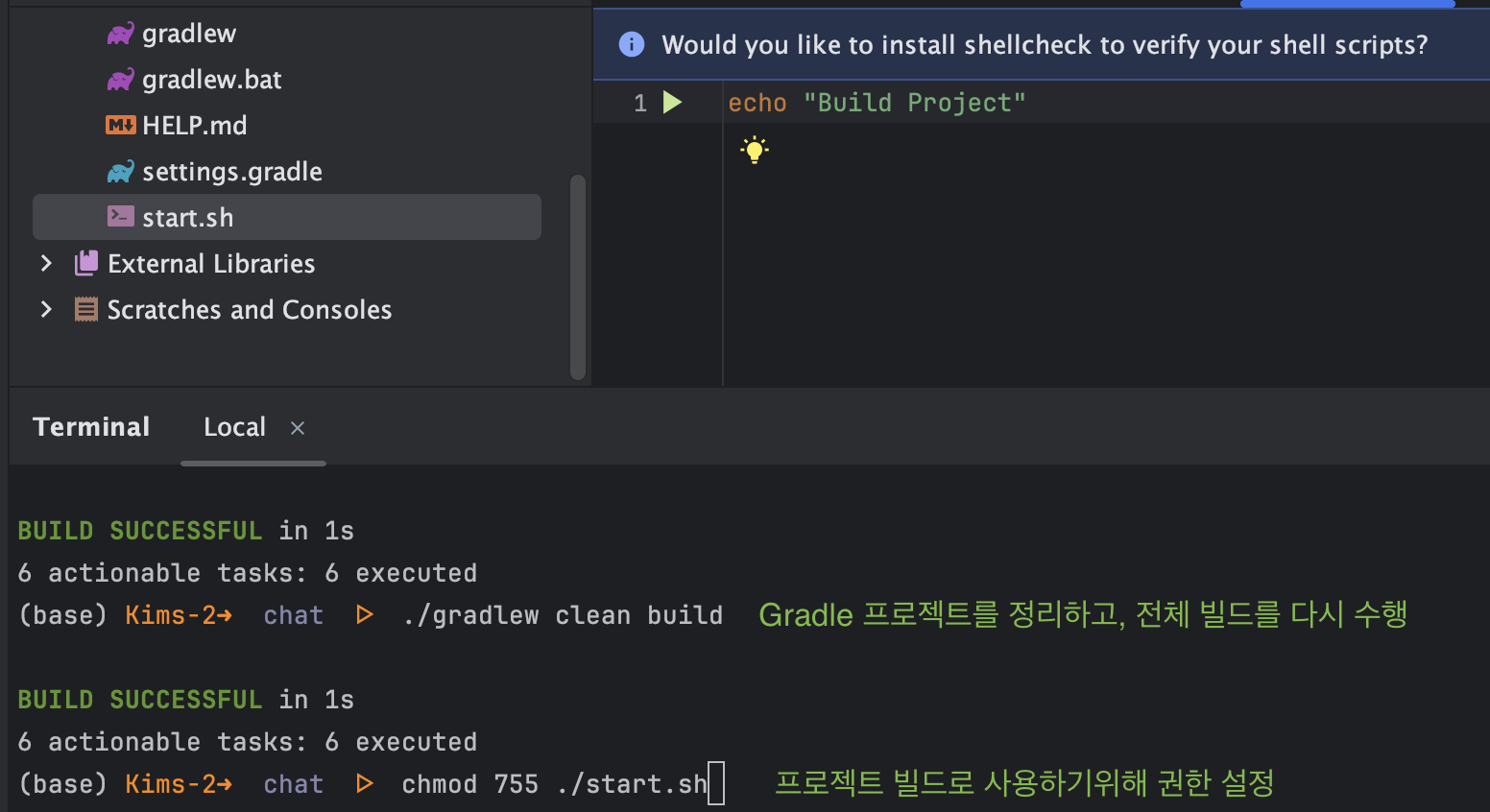1490x812 pixels.
Task: Click the settings.gradle file icon
Action: (120, 172)
